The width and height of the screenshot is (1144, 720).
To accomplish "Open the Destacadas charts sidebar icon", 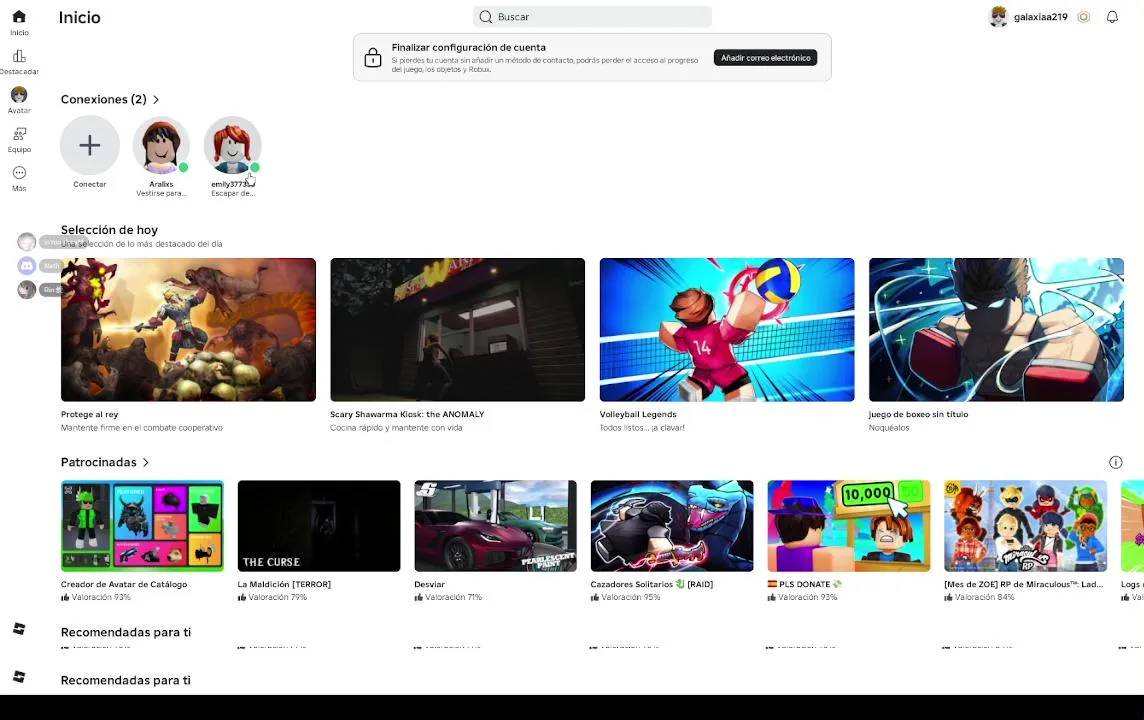I will (19, 56).
